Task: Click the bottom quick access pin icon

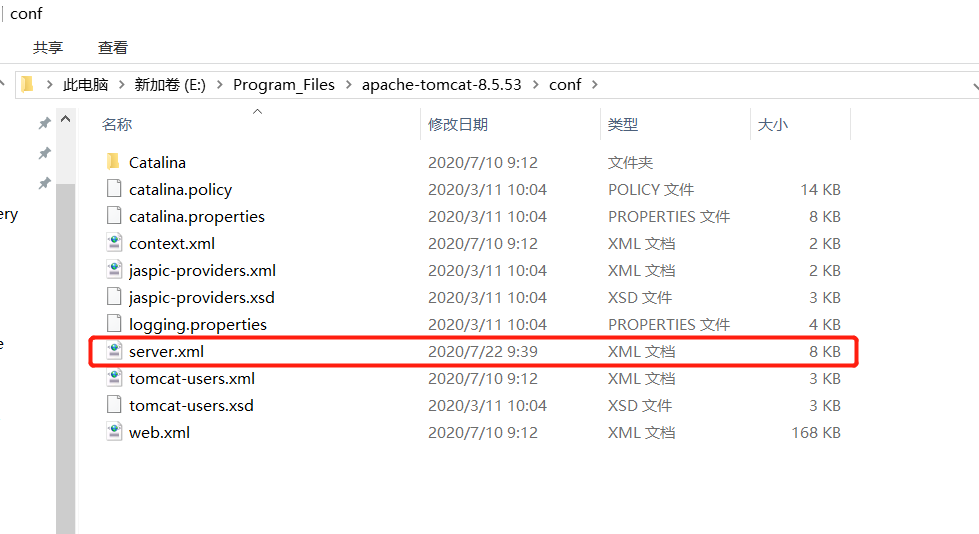Action: (x=44, y=183)
